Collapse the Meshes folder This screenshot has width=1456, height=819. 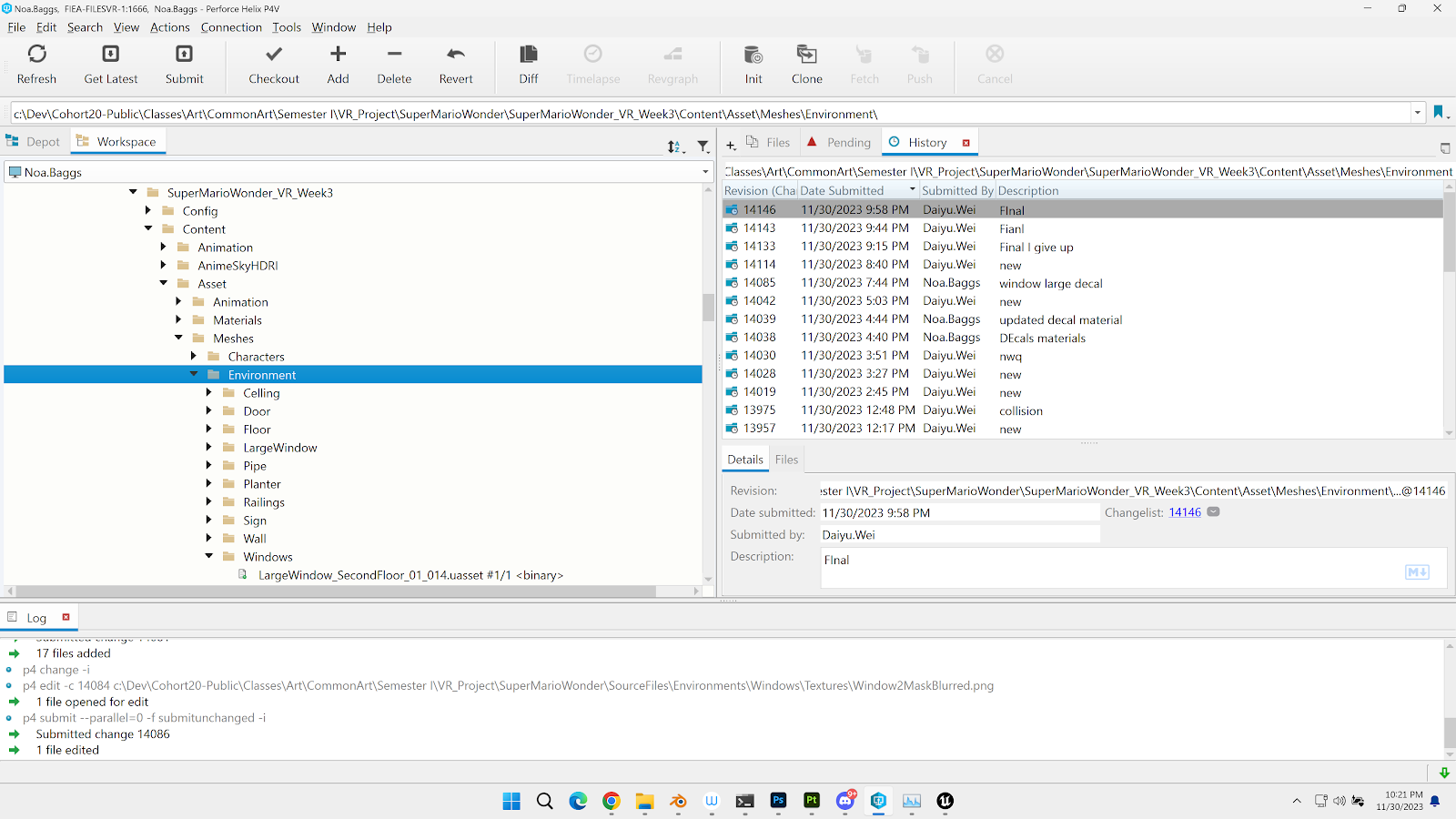point(179,338)
